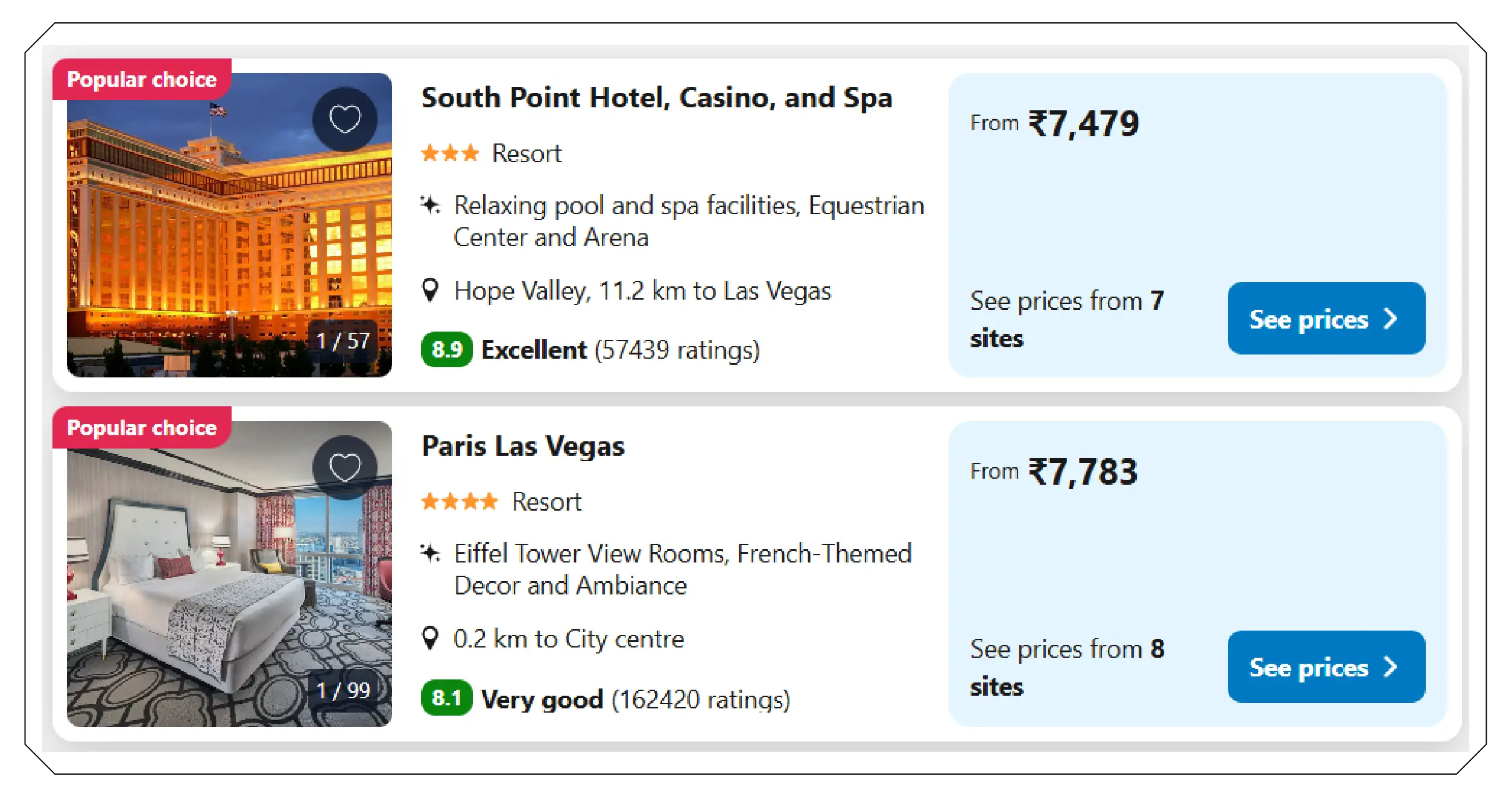
Task: Click the 8.9 Excellent rating badge
Action: tap(446, 350)
